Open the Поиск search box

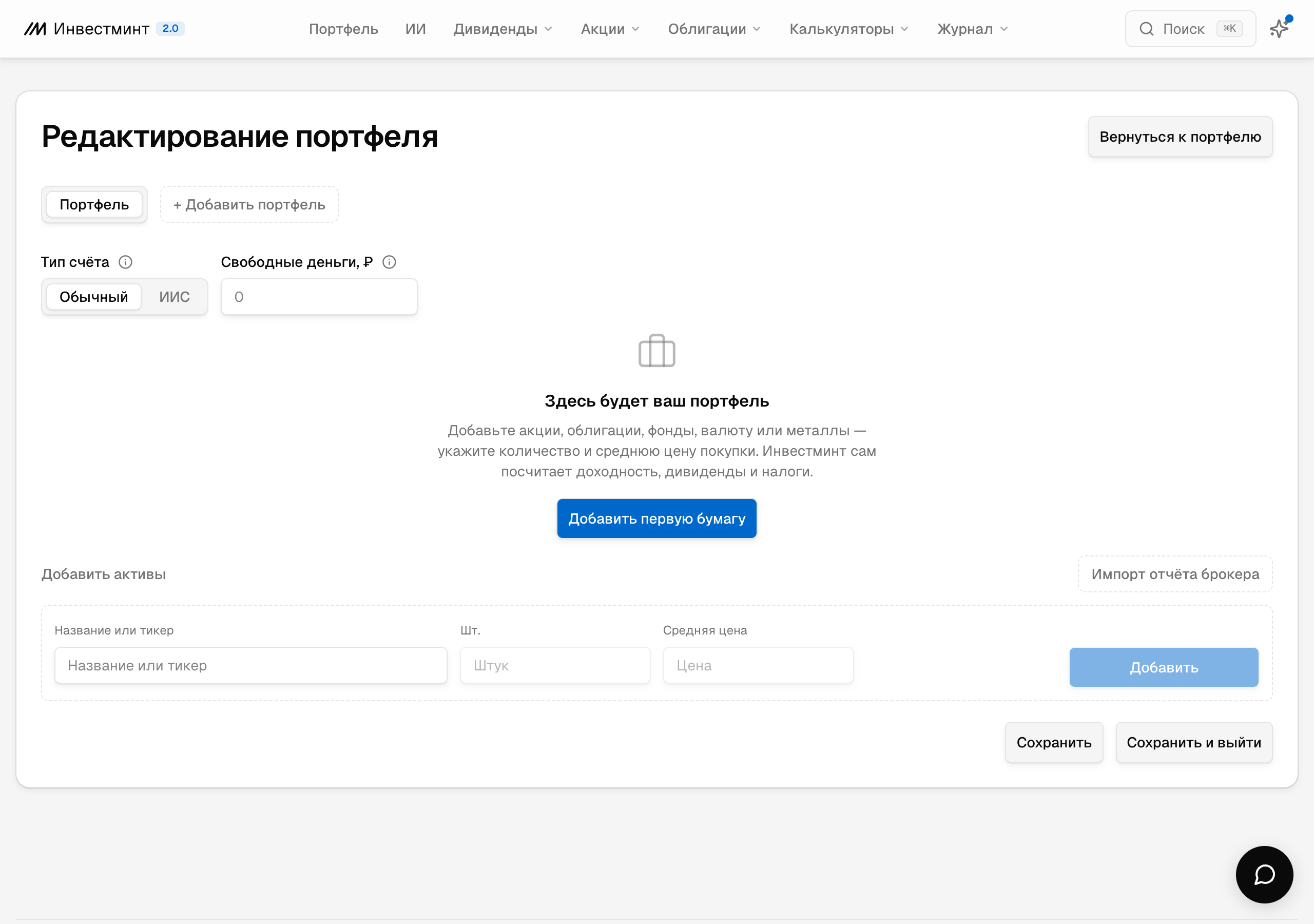[x=1190, y=29]
